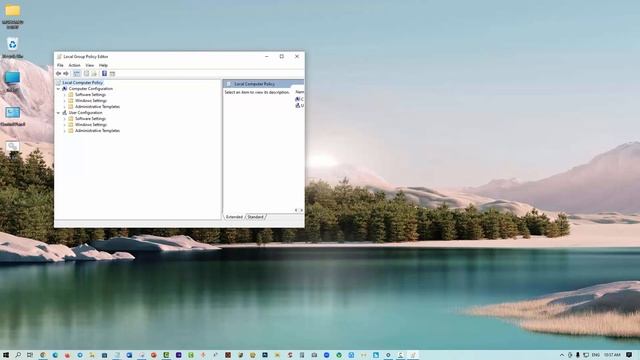Select Local Computer Policy root node
Viewport: 640px width, 360px height.
point(82,82)
